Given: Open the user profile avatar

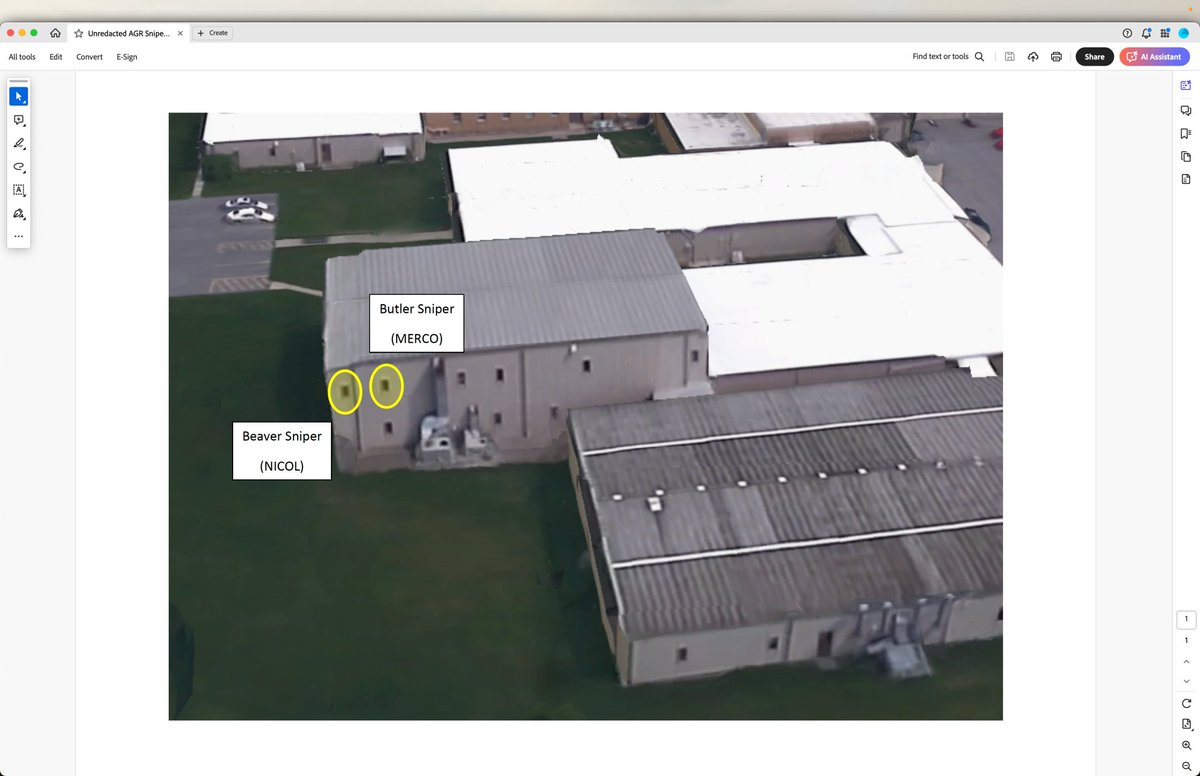Looking at the screenshot, I should [1184, 33].
